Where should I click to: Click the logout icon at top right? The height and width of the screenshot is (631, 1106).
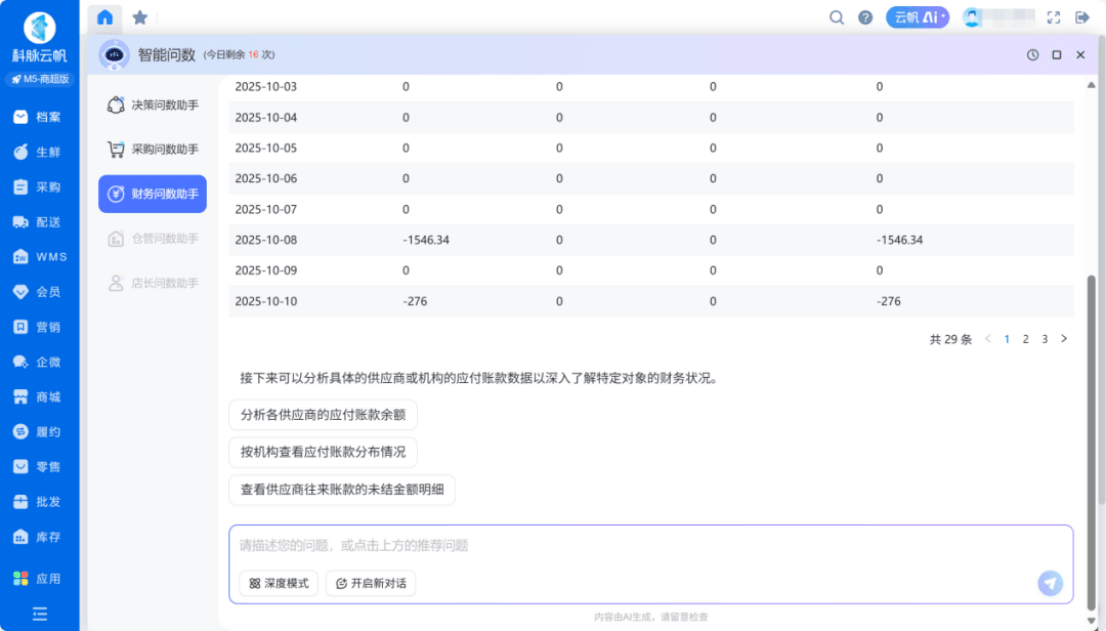1081,17
